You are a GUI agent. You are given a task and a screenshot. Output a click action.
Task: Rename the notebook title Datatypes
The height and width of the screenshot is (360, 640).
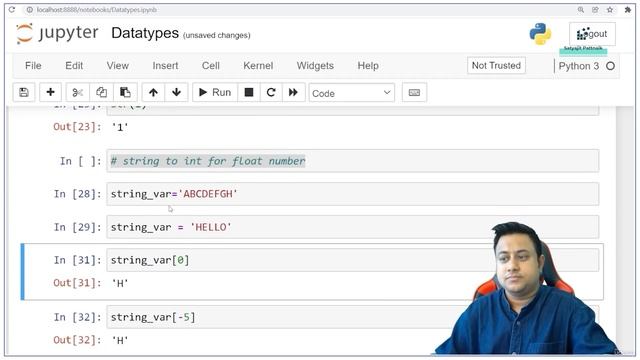tap(145, 33)
